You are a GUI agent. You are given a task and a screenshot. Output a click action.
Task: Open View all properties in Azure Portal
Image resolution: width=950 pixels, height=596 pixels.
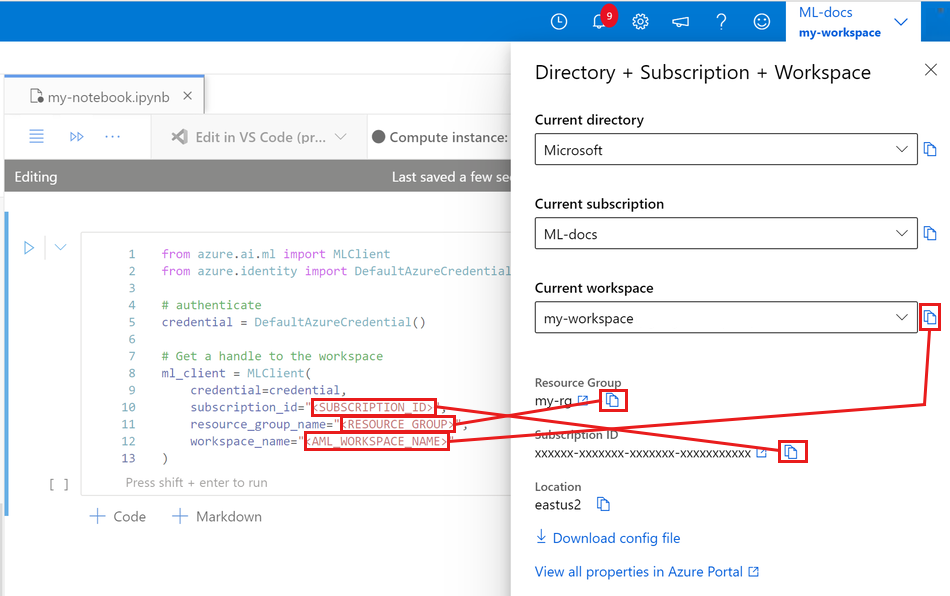(646, 572)
